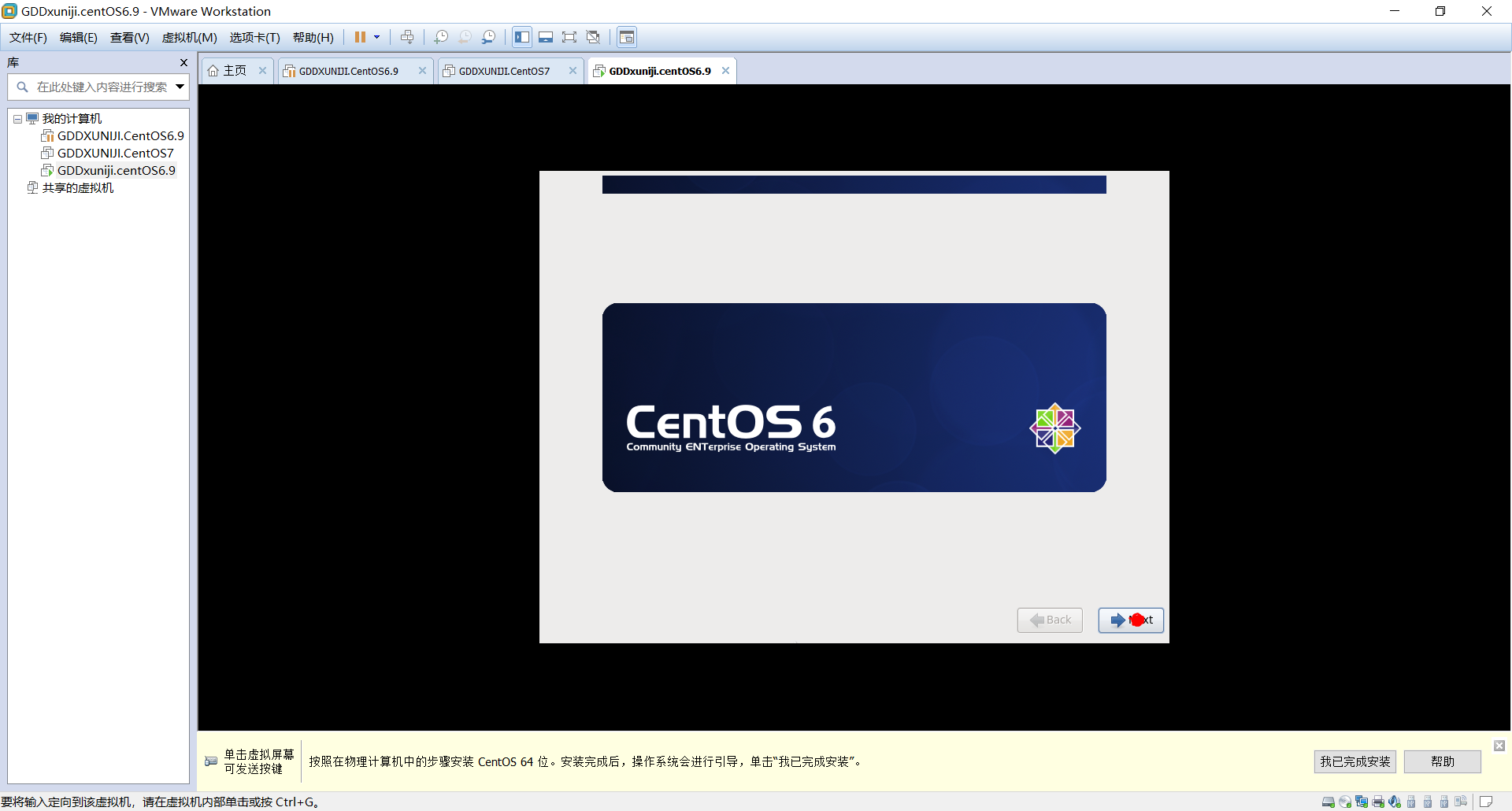The image size is (1512, 811).
Task: Take a snapshot of this virtual machine
Action: [x=441, y=37]
